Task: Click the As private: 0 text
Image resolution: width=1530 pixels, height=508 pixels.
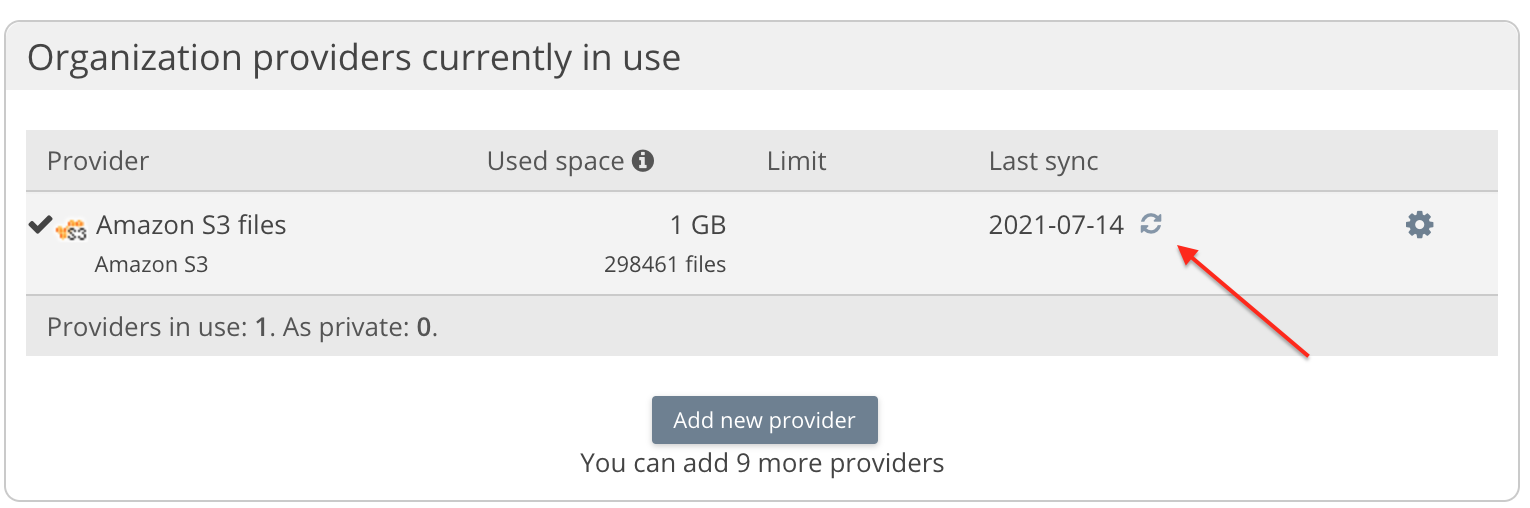Action: coord(360,327)
